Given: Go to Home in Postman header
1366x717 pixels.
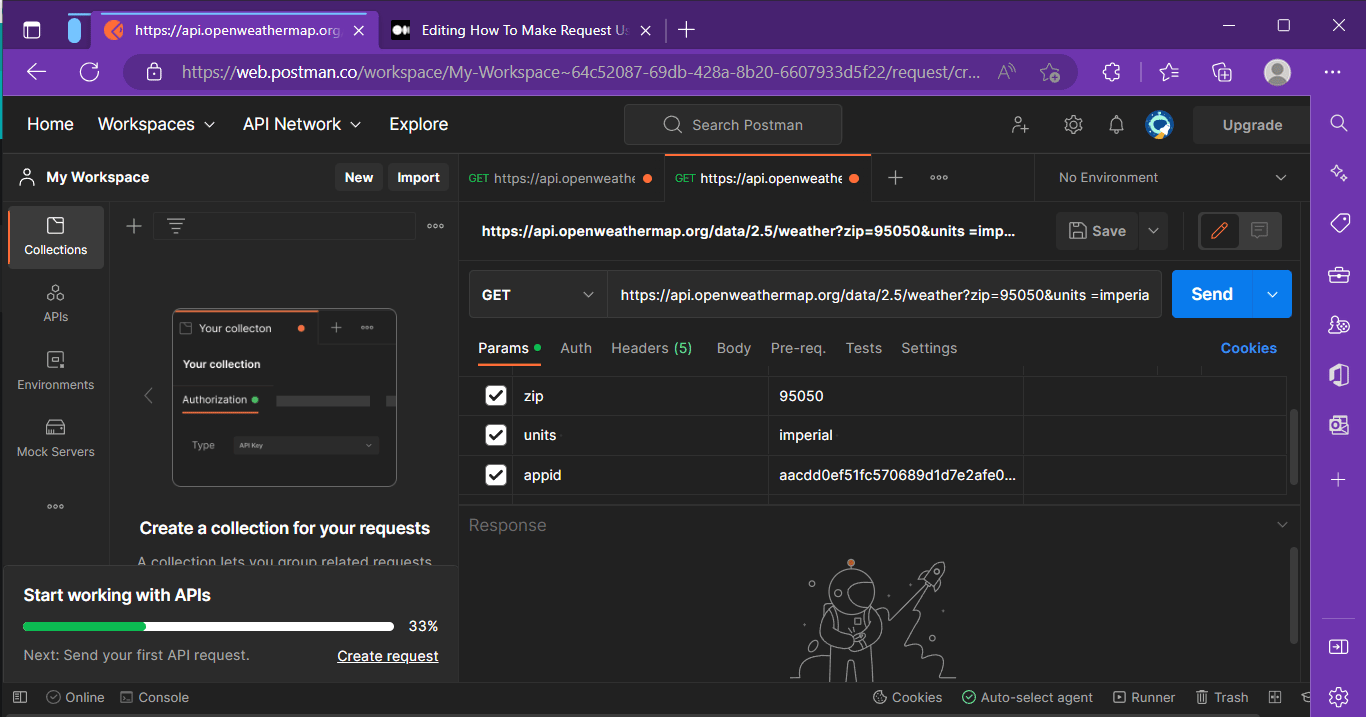Looking at the screenshot, I should [x=50, y=124].
